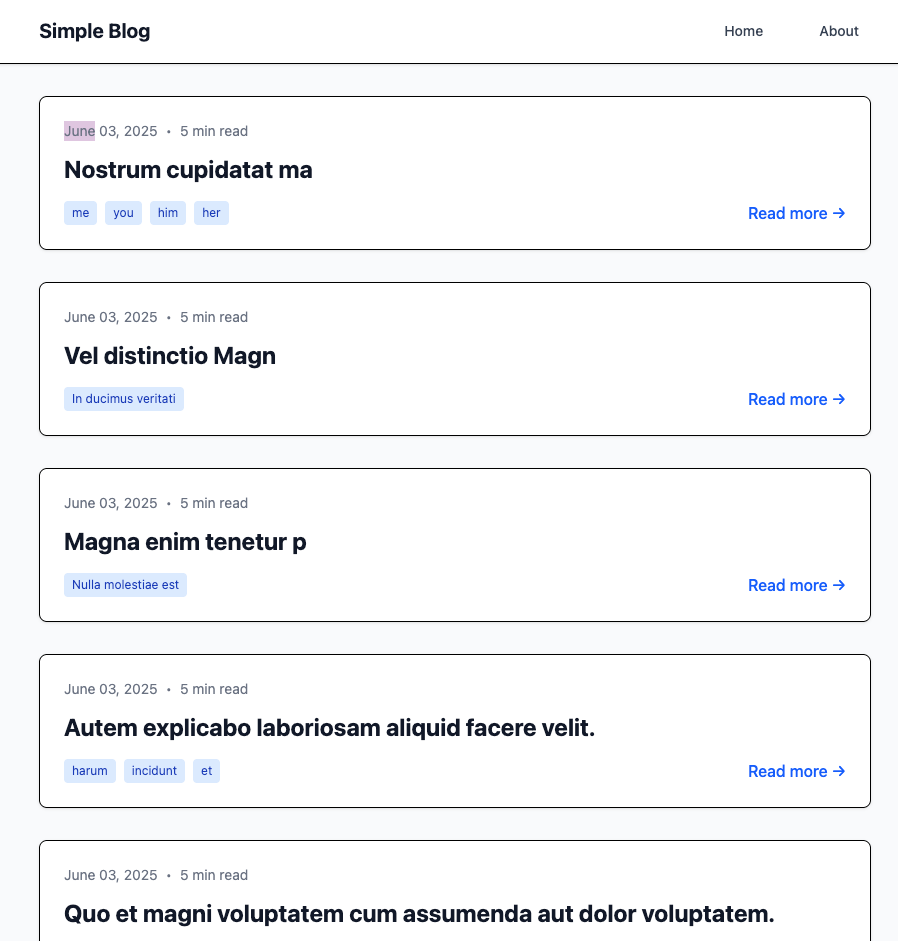Read more of Autem explicabo laboriosam post
This screenshot has width=898, height=941.
(x=796, y=771)
